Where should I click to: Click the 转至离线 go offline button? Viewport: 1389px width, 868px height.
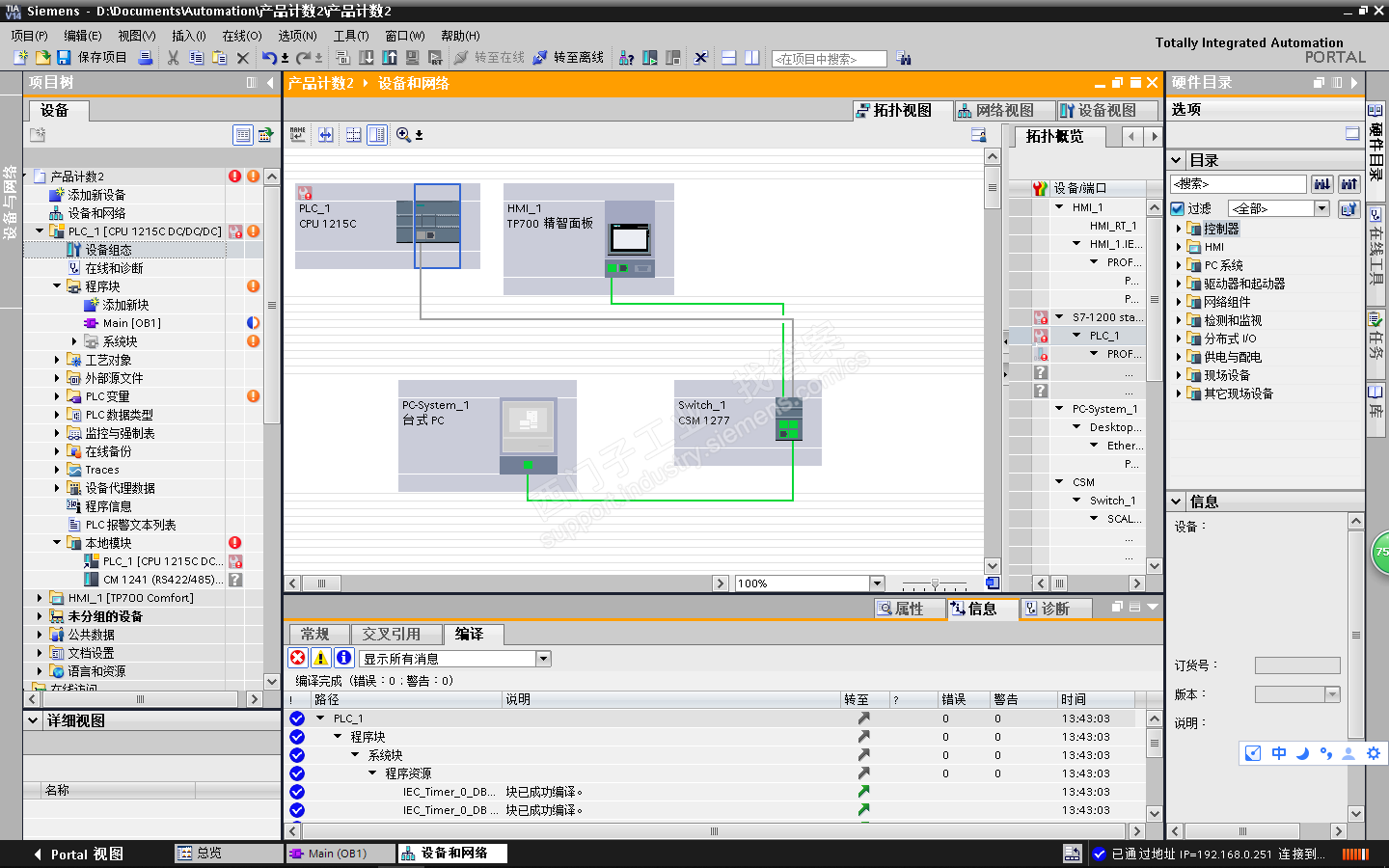pyautogui.click(x=568, y=58)
